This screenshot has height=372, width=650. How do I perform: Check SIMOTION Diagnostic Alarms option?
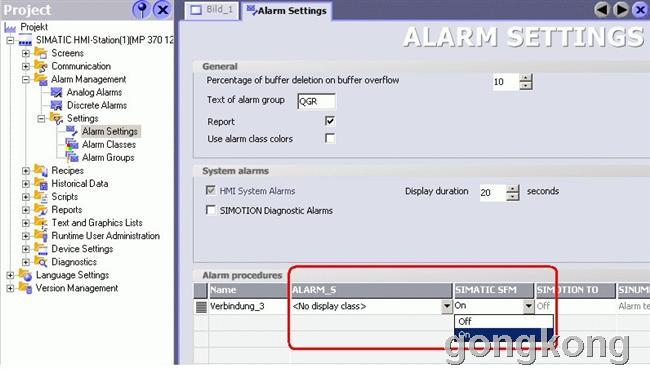pyautogui.click(x=211, y=210)
